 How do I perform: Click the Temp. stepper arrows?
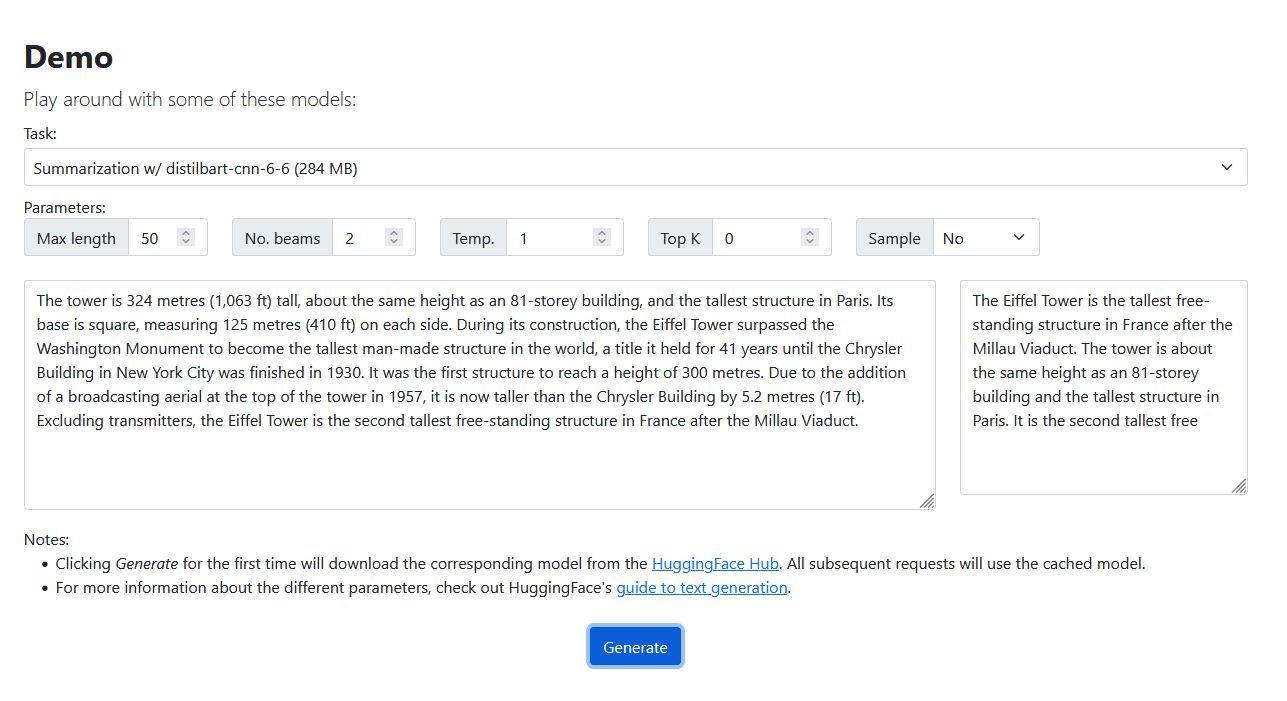coord(602,237)
